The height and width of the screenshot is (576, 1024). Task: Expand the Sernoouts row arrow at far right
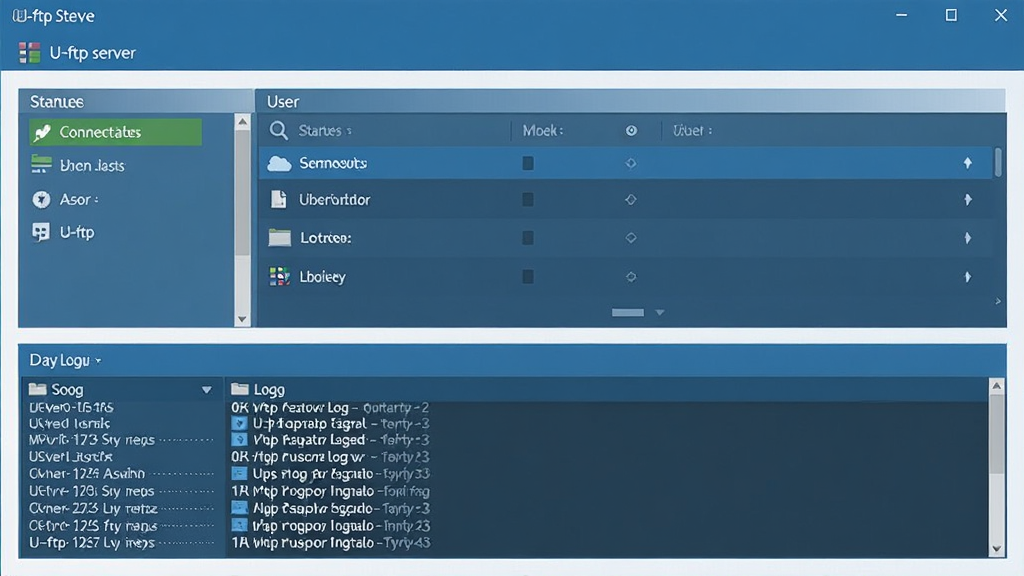[968, 163]
